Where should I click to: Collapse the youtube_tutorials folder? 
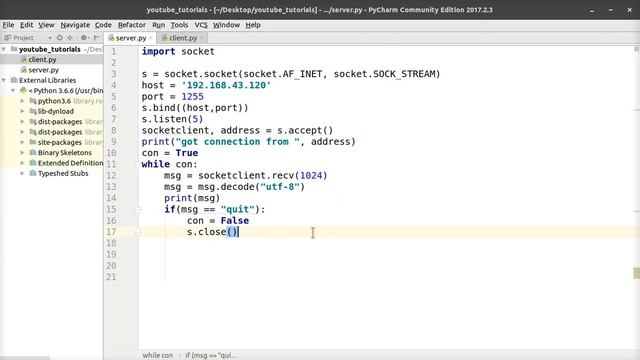point(4,49)
